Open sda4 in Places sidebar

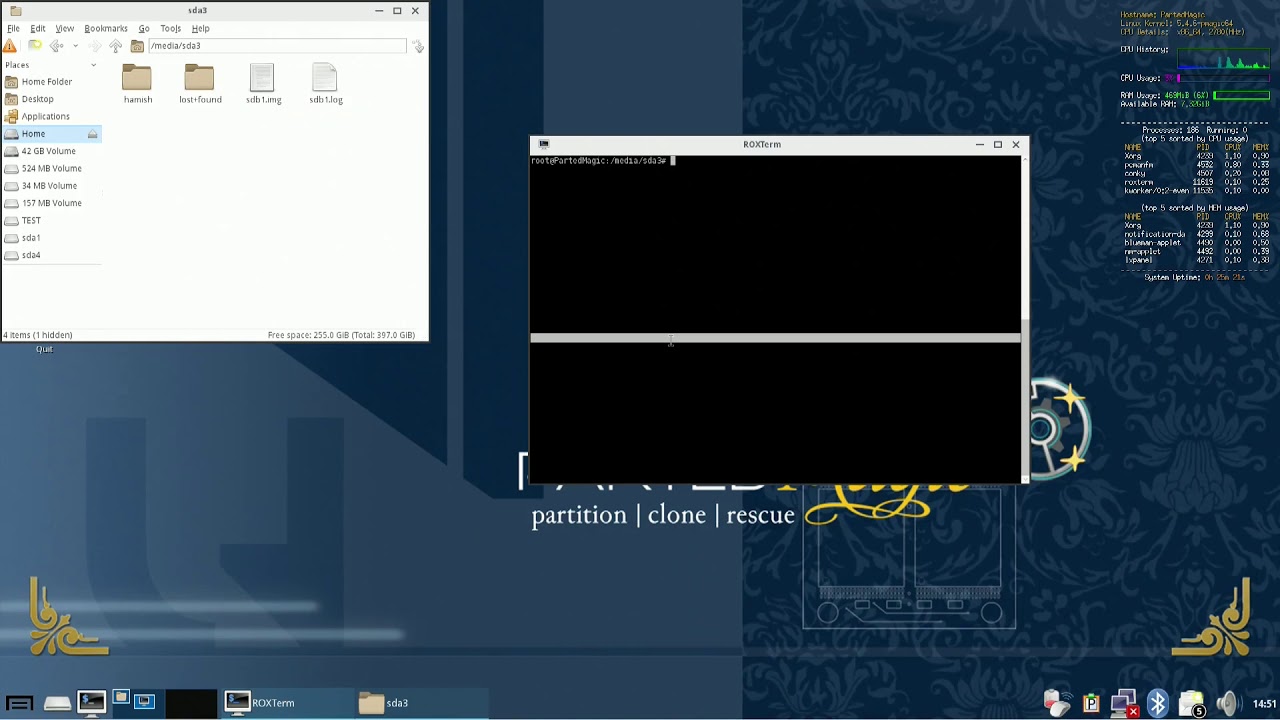coord(51,255)
